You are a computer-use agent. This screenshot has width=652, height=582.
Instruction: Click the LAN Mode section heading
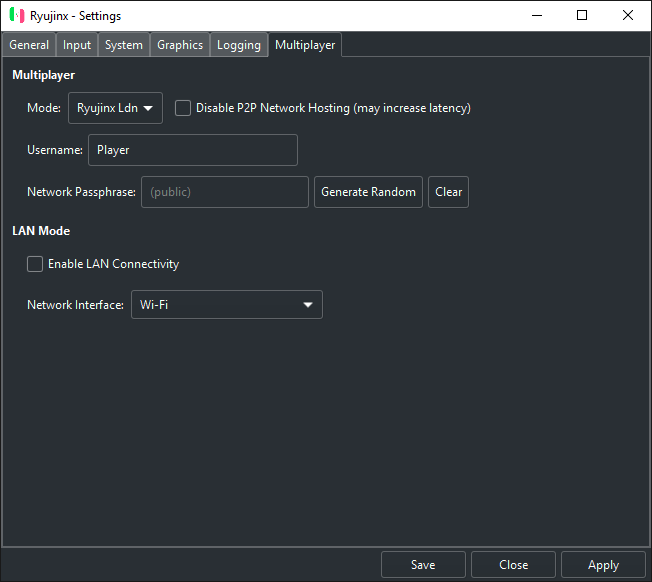tap(41, 231)
